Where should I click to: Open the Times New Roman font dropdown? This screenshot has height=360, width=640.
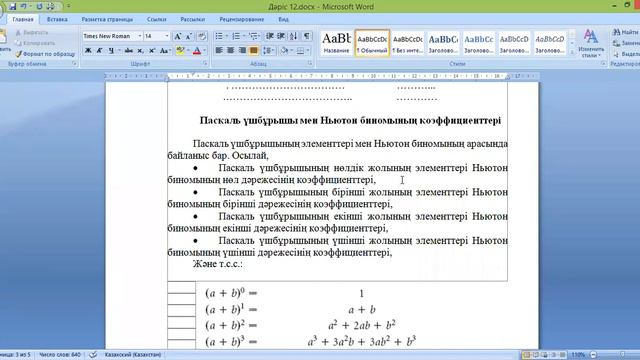tap(140, 36)
